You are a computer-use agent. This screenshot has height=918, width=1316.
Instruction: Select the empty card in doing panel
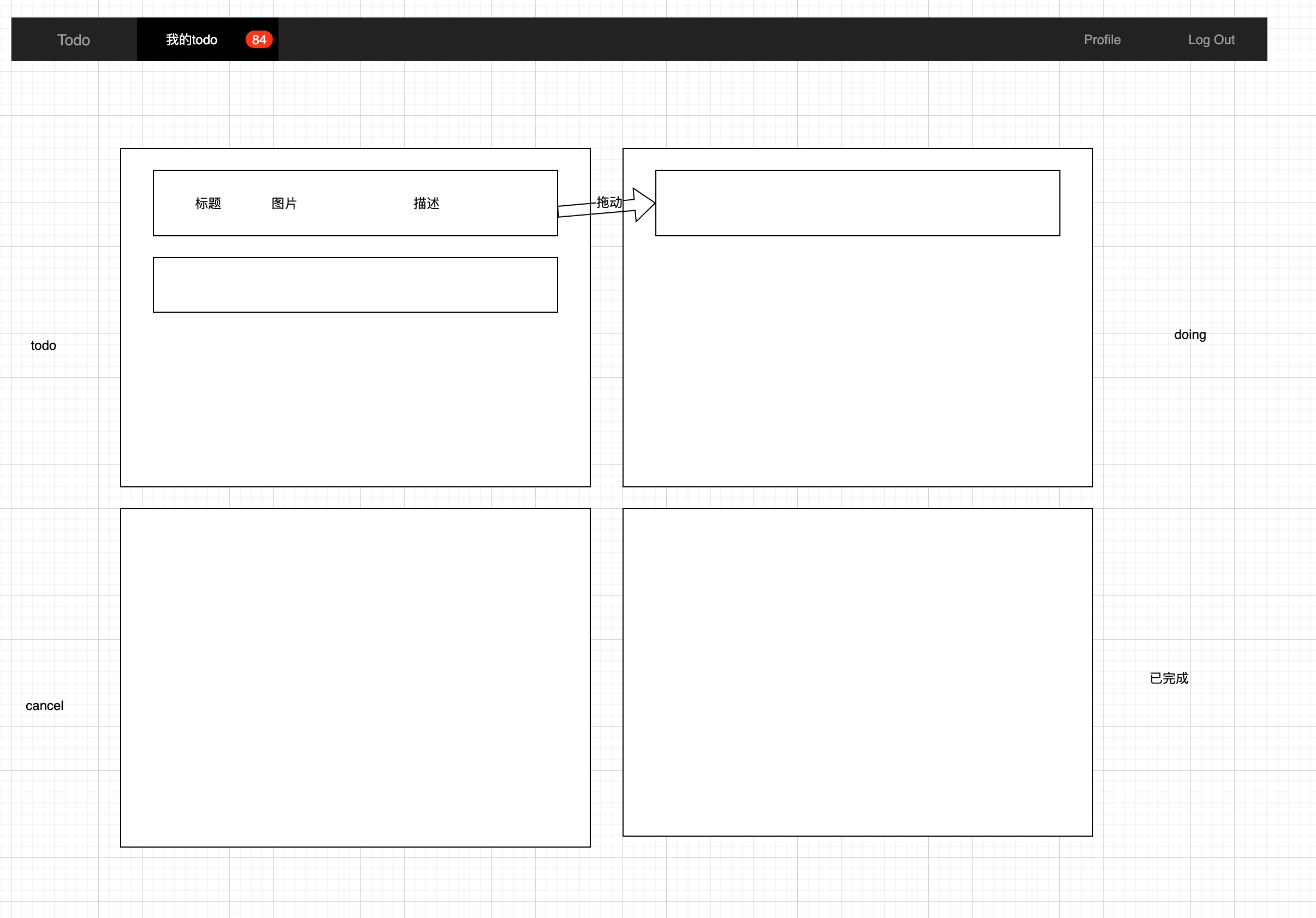(x=857, y=203)
